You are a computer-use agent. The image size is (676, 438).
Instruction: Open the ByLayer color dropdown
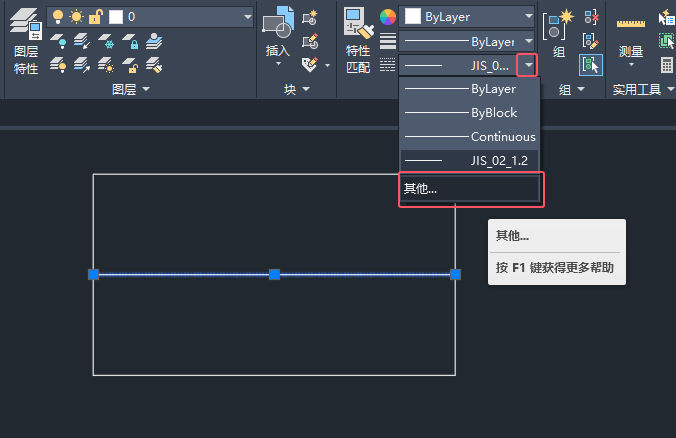(466, 17)
